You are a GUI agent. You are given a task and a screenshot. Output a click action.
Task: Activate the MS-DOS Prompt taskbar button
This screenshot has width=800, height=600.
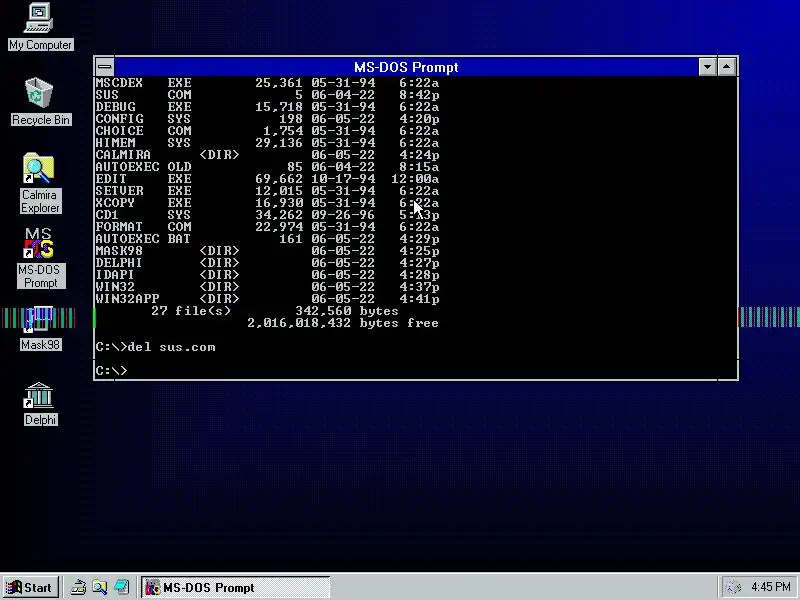pyautogui.click(x=235, y=587)
